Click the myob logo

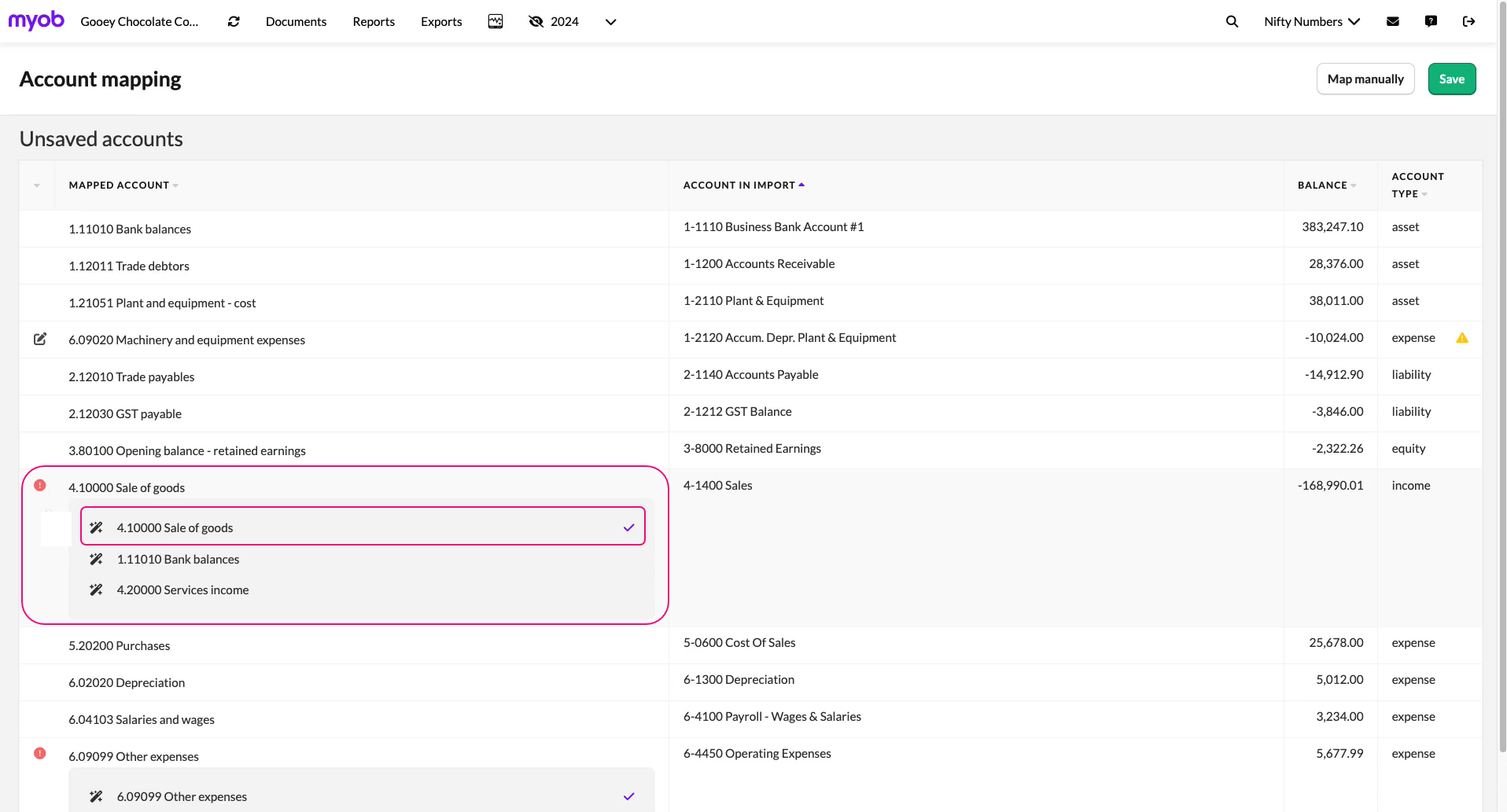click(x=36, y=20)
